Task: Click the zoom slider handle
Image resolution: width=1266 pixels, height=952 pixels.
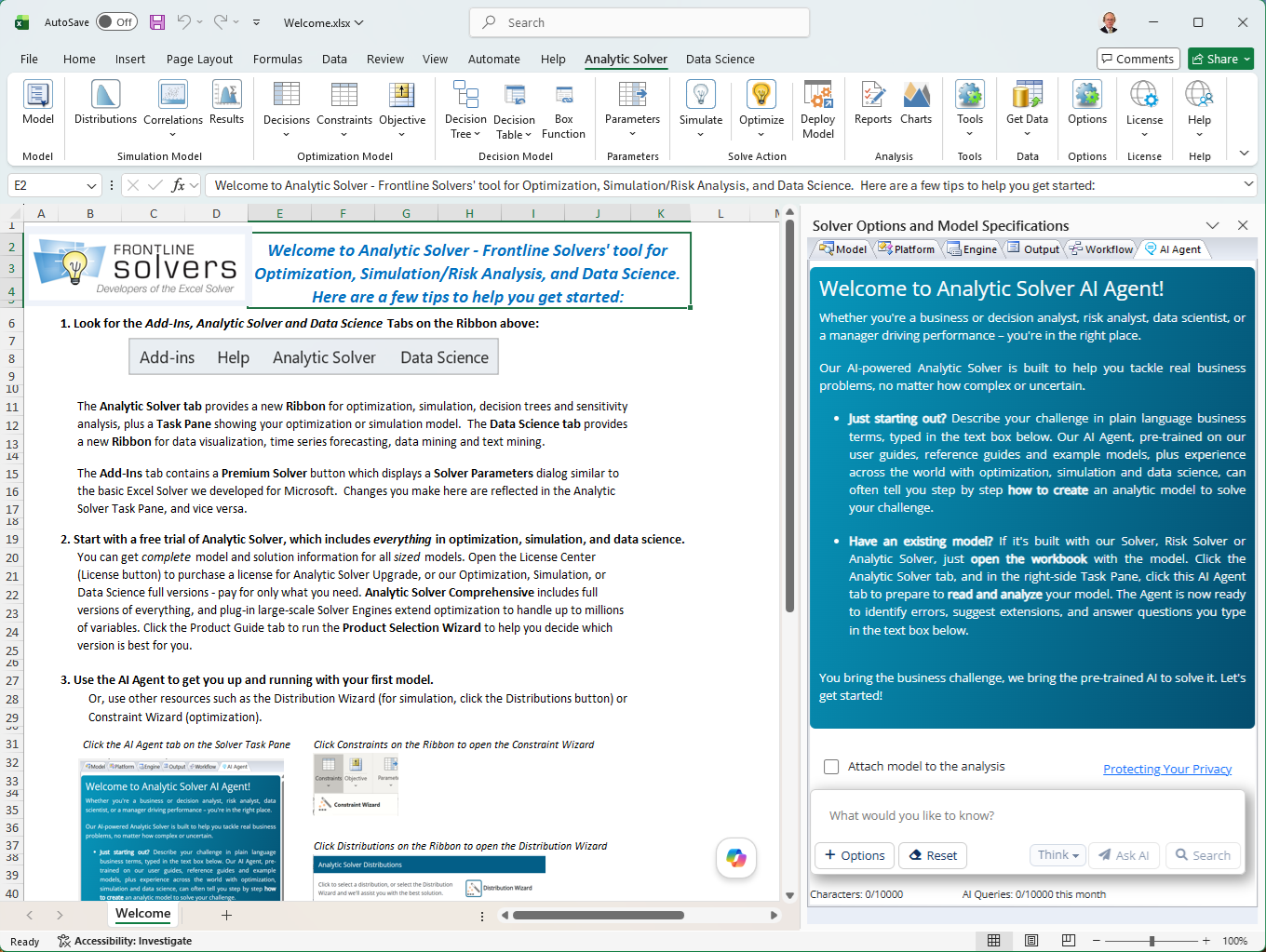Action: pos(1152,941)
